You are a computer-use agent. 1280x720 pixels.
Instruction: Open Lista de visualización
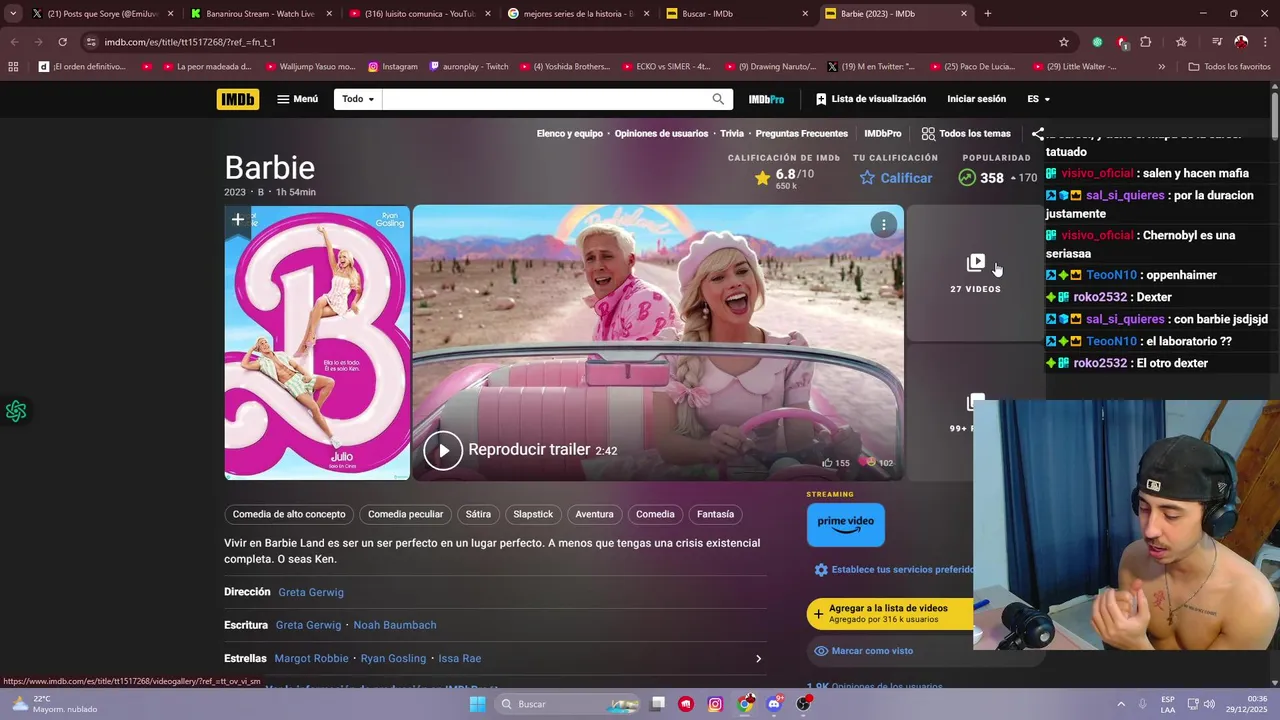(871, 99)
